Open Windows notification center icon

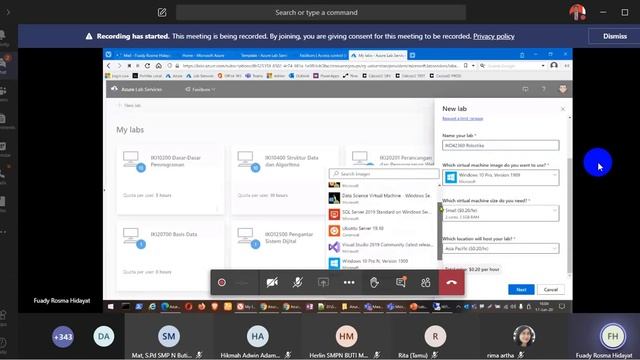(562, 307)
